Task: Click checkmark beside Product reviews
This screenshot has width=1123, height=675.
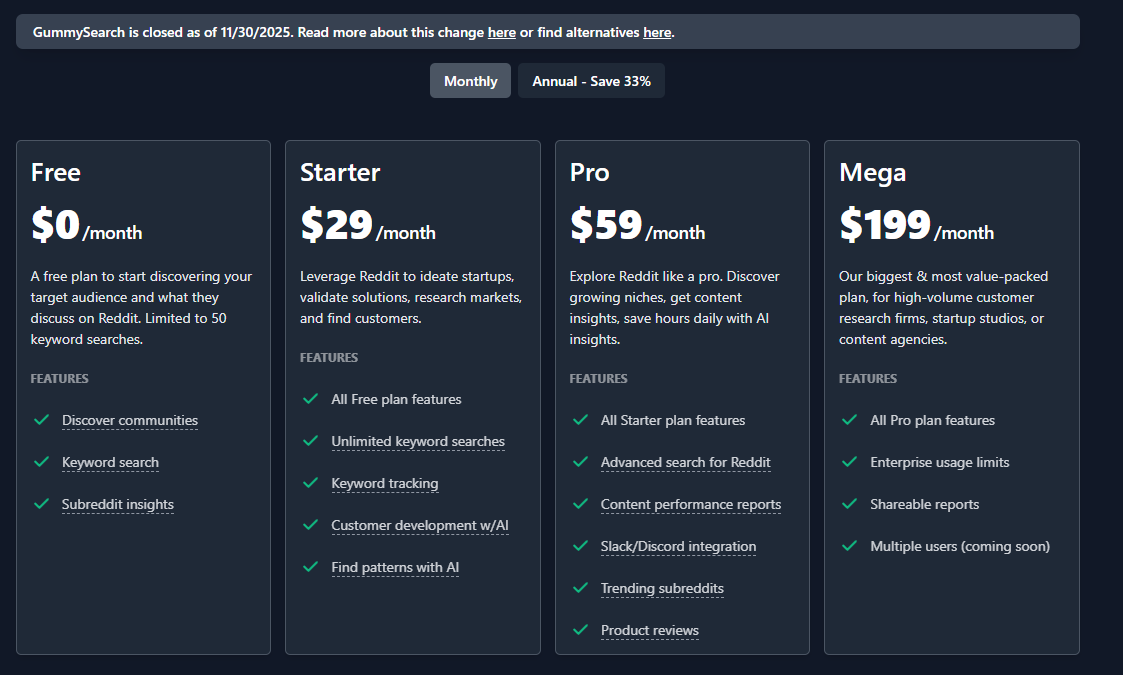Action: [580, 630]
